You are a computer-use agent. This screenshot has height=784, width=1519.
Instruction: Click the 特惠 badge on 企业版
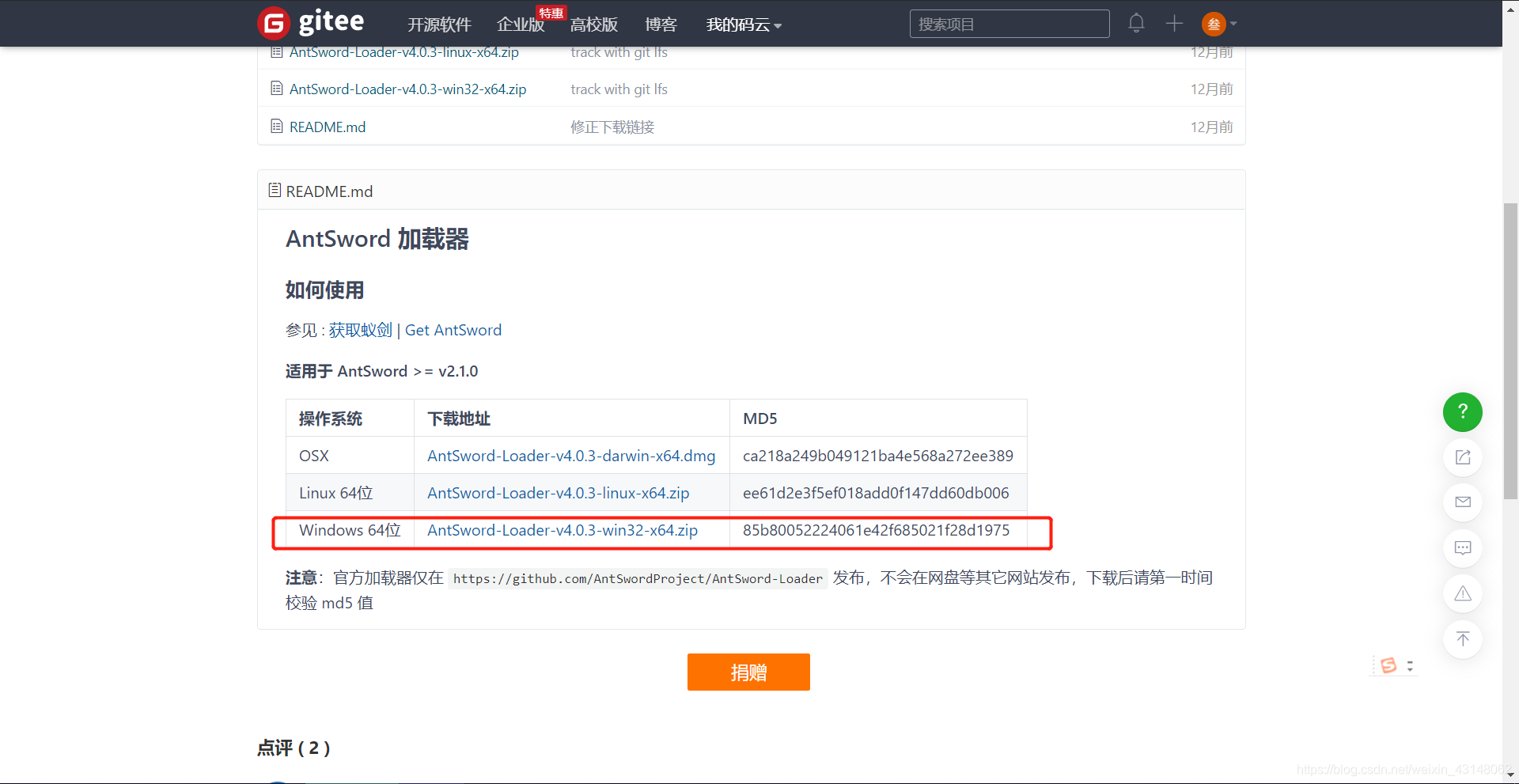tap(551, 13)
